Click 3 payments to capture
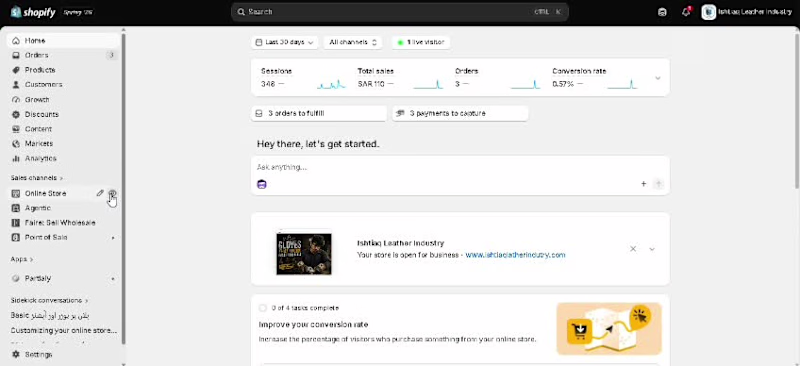The image size is (800, 366). coord(460,113)
